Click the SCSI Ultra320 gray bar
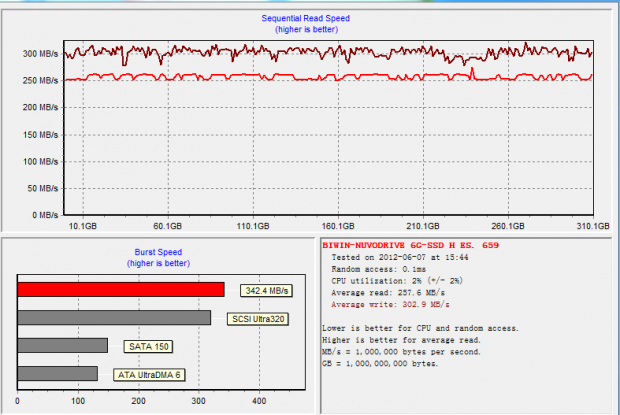 point(114,318)
